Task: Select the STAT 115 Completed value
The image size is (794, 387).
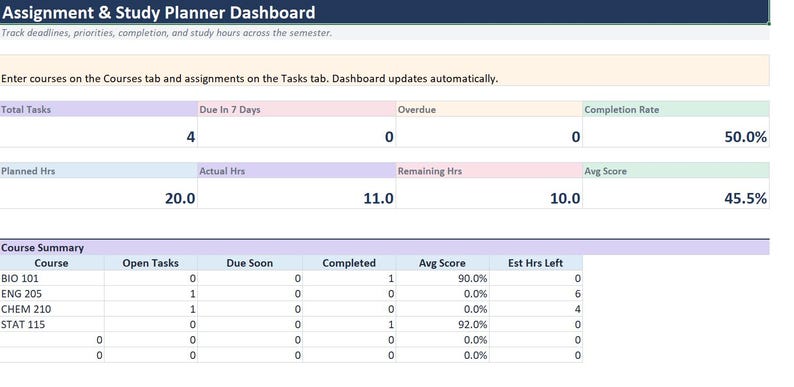Action: tap(349, 324)
